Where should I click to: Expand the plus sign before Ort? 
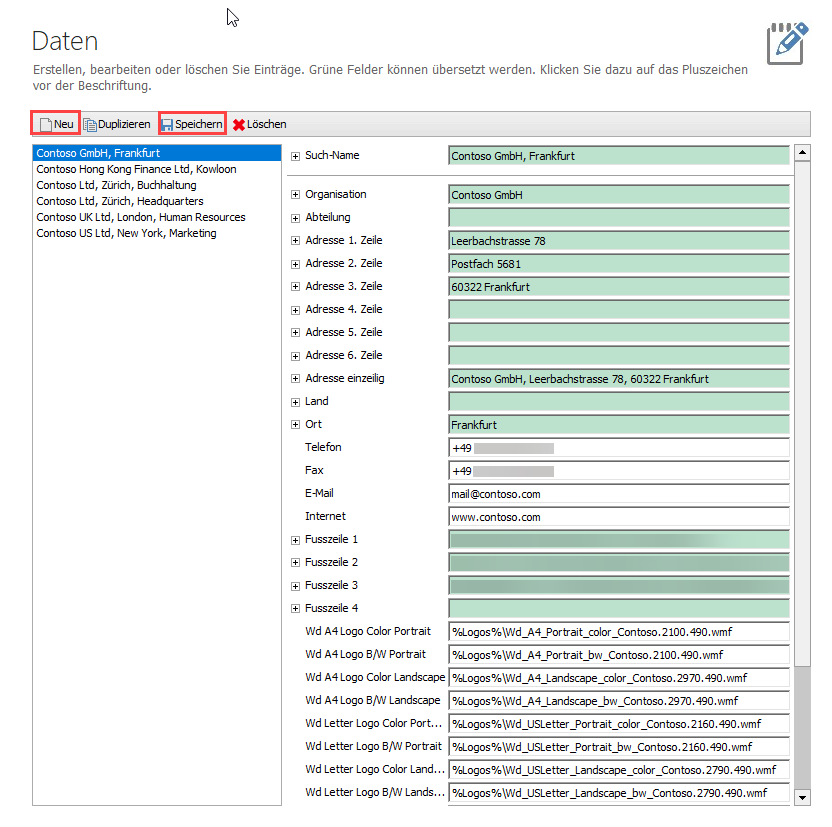click(296, 424)
